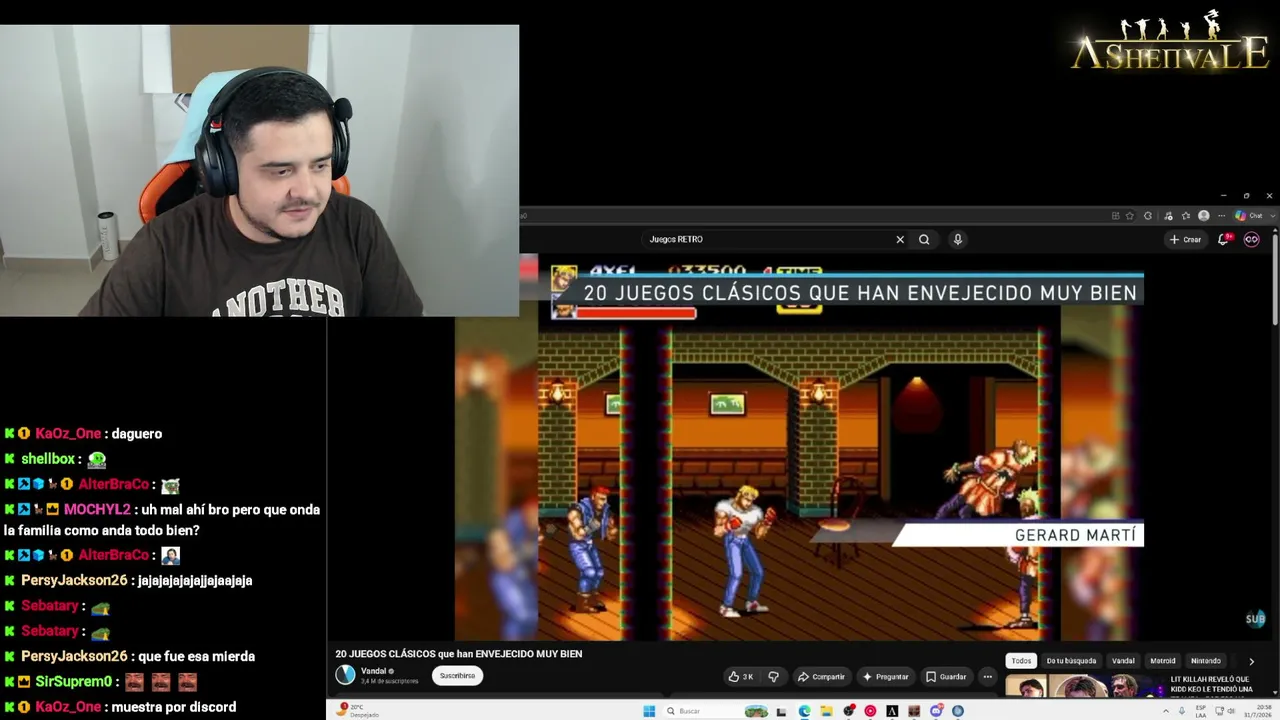1280x720 pixels.
Task: Subscribe to the Vandal channel
Action: pos(457,676)
